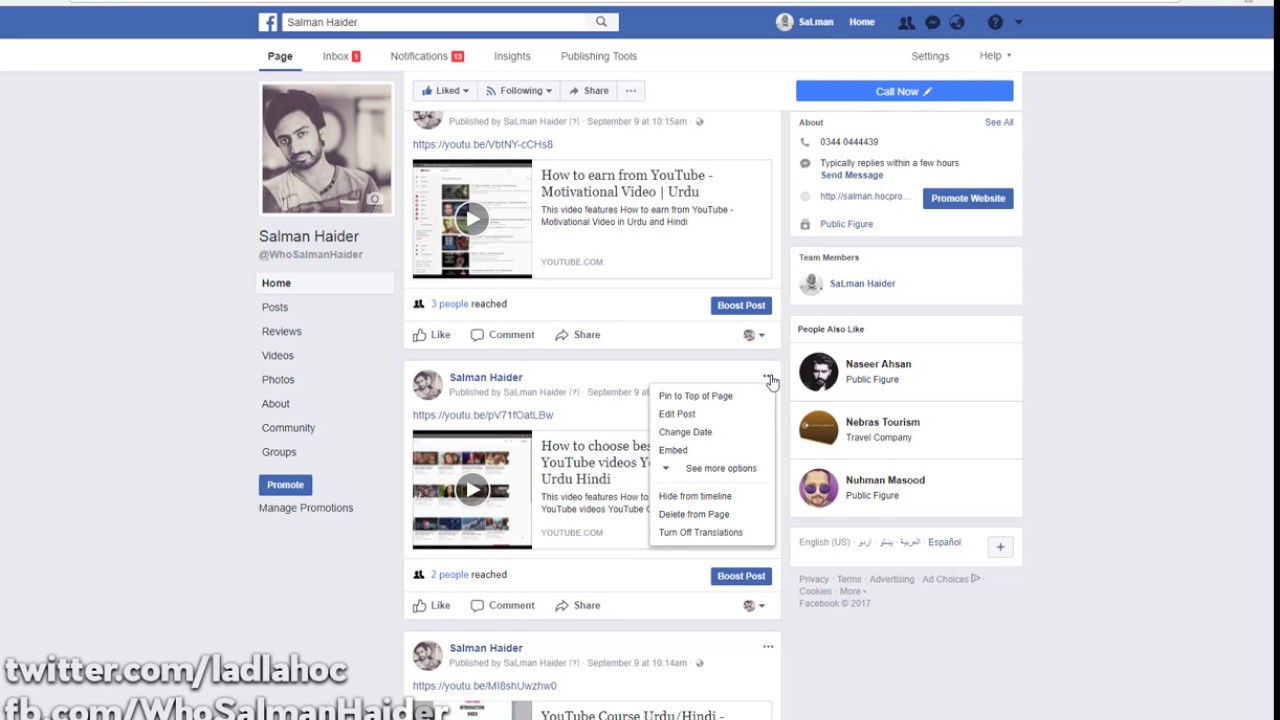This screenshot has height=720, width=1280.
Task: Click the Promote button in the sidebar
Action: pos(285,485)
